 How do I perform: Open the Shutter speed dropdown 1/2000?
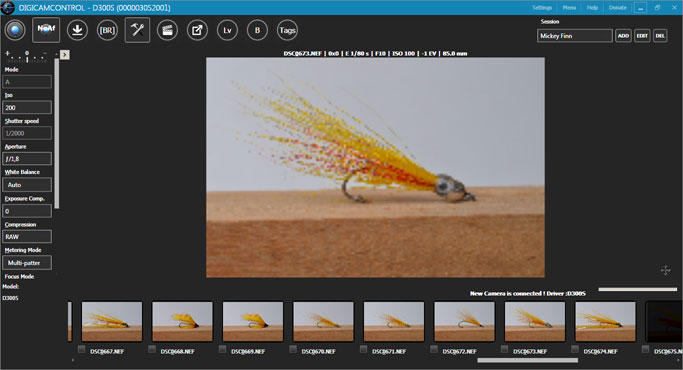click(27, 133)
